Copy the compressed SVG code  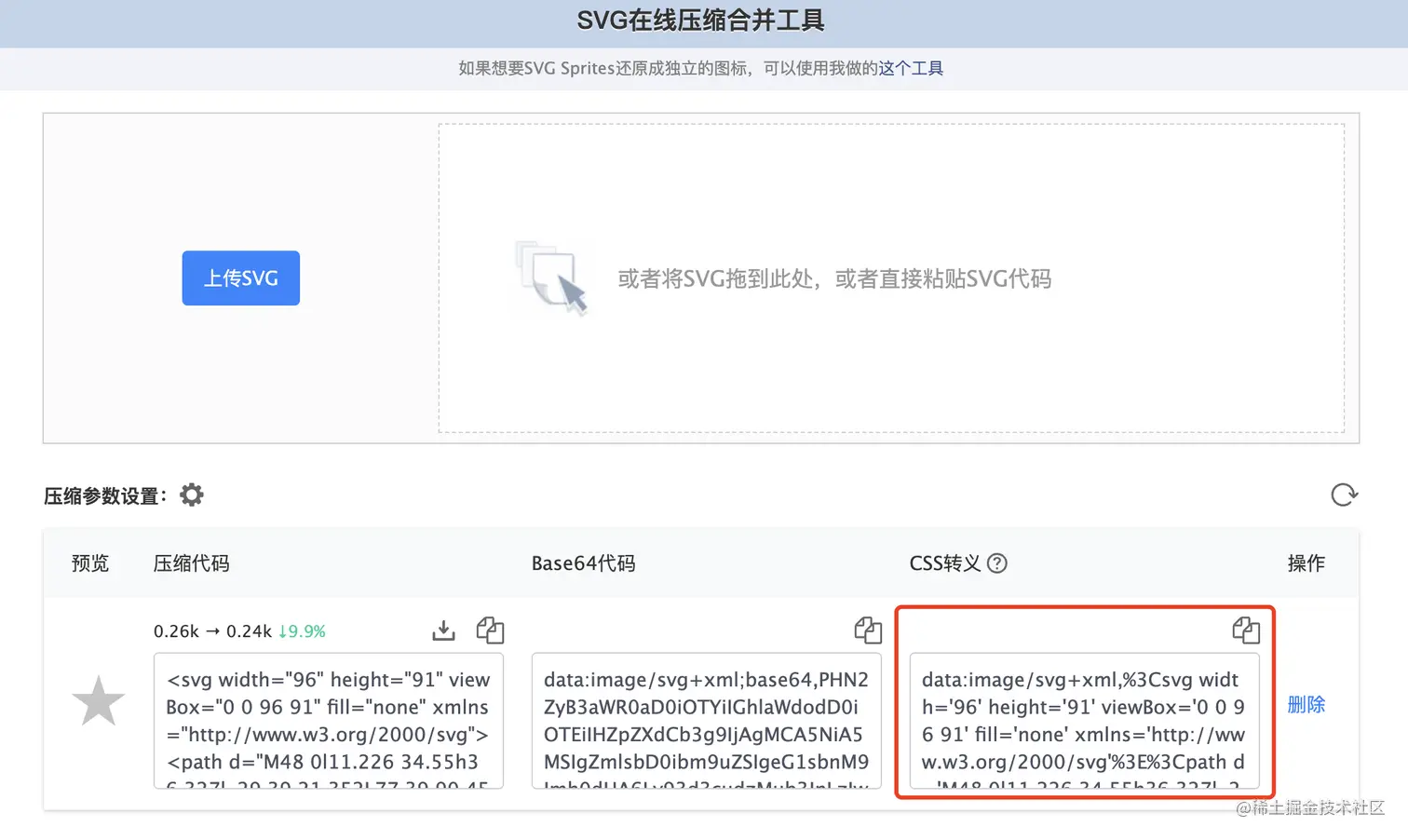tap(490, 630)
